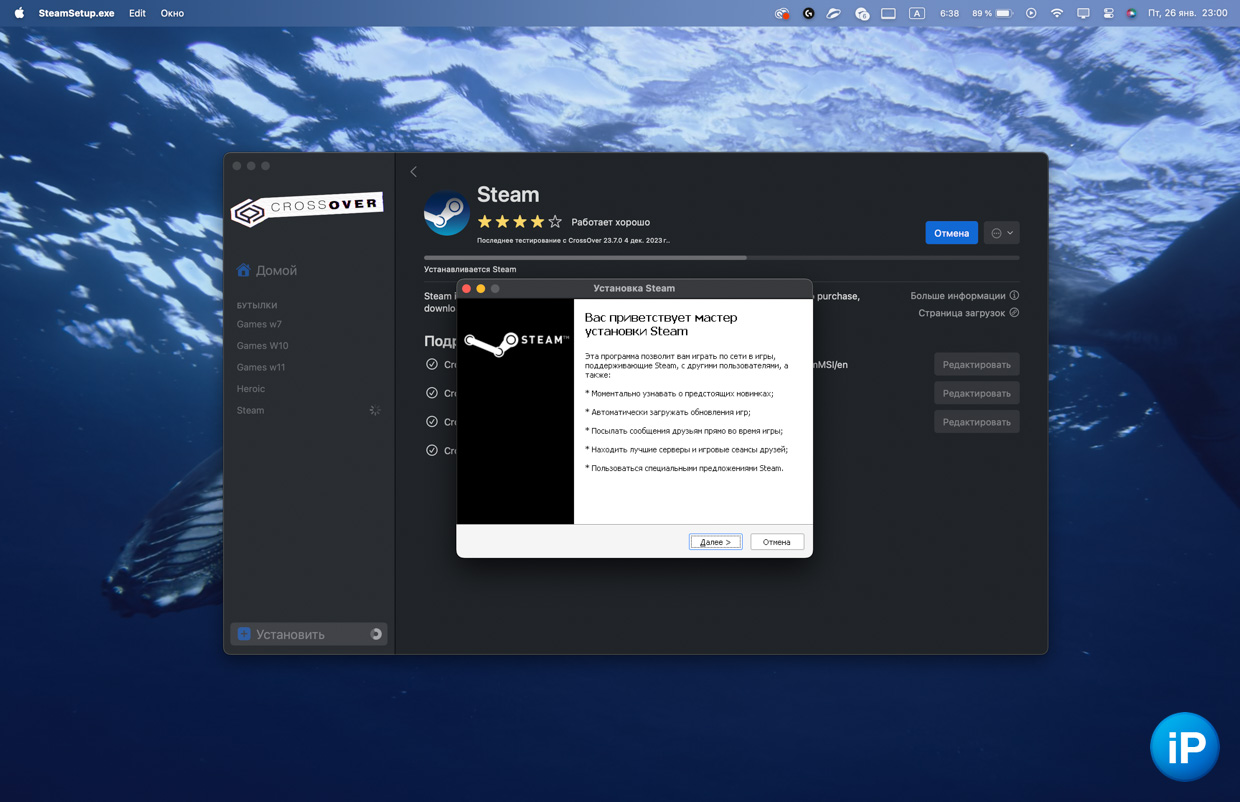The height and width of the screenshot is (802, 1240).
Task: Click the third checkmark in the details list
Action: [432, 422]
